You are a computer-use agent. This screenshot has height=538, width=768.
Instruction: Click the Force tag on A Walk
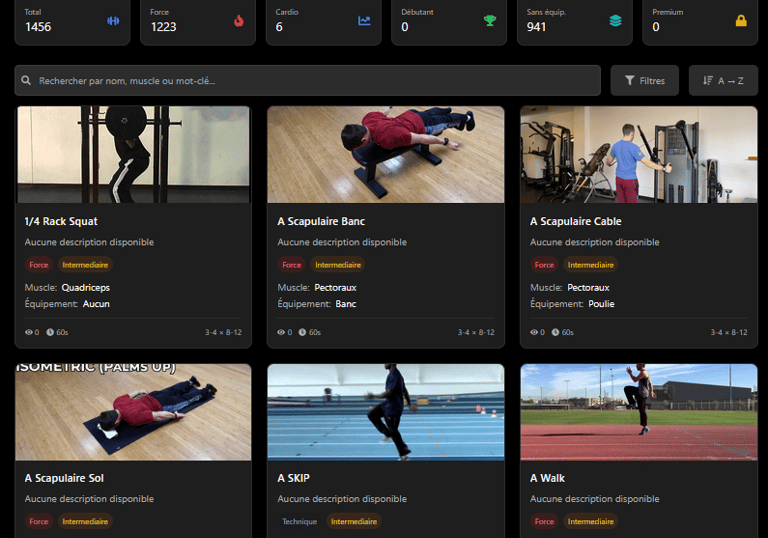click(544, 521)
